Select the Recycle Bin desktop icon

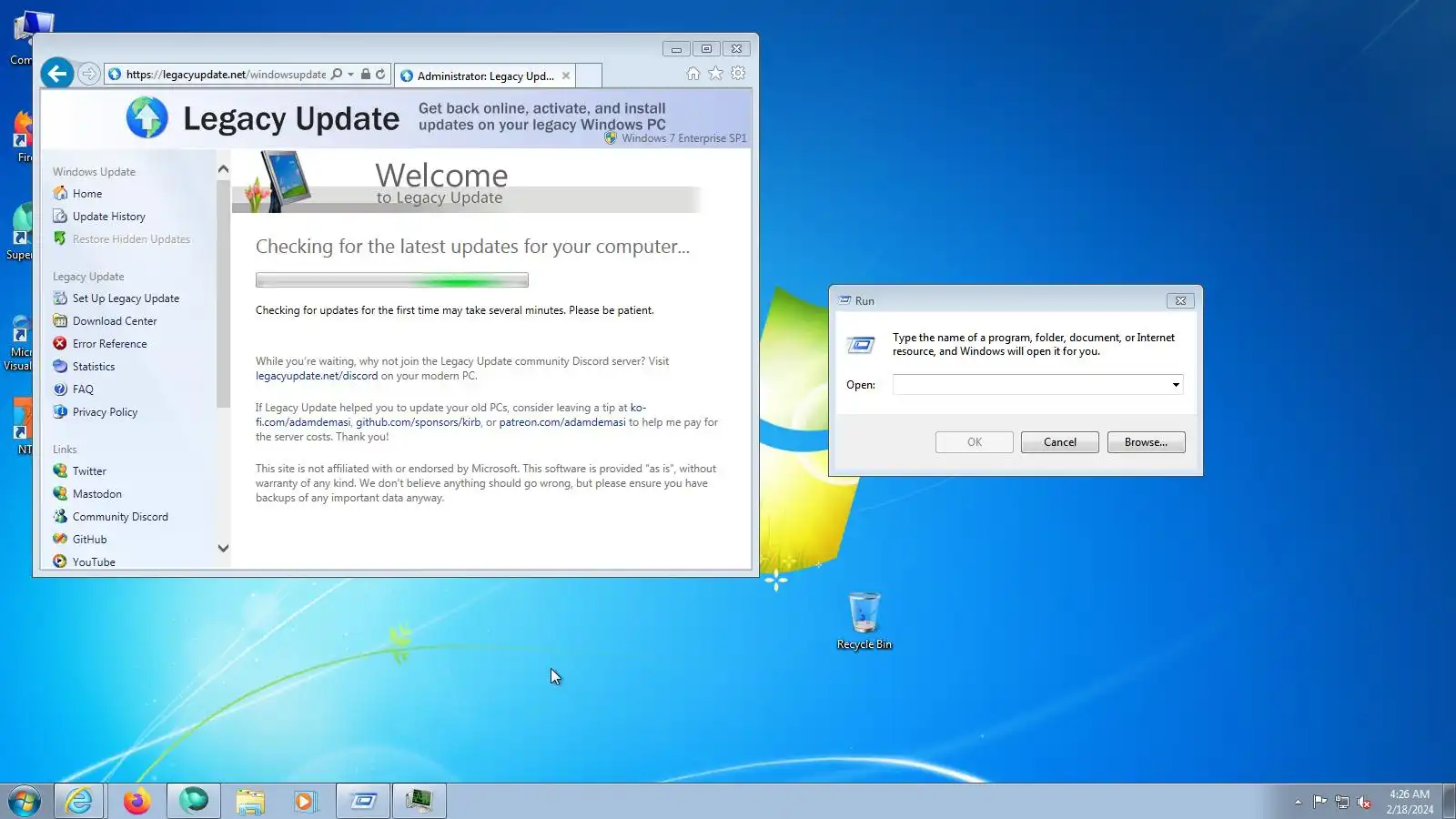click(x=864, y=621)
